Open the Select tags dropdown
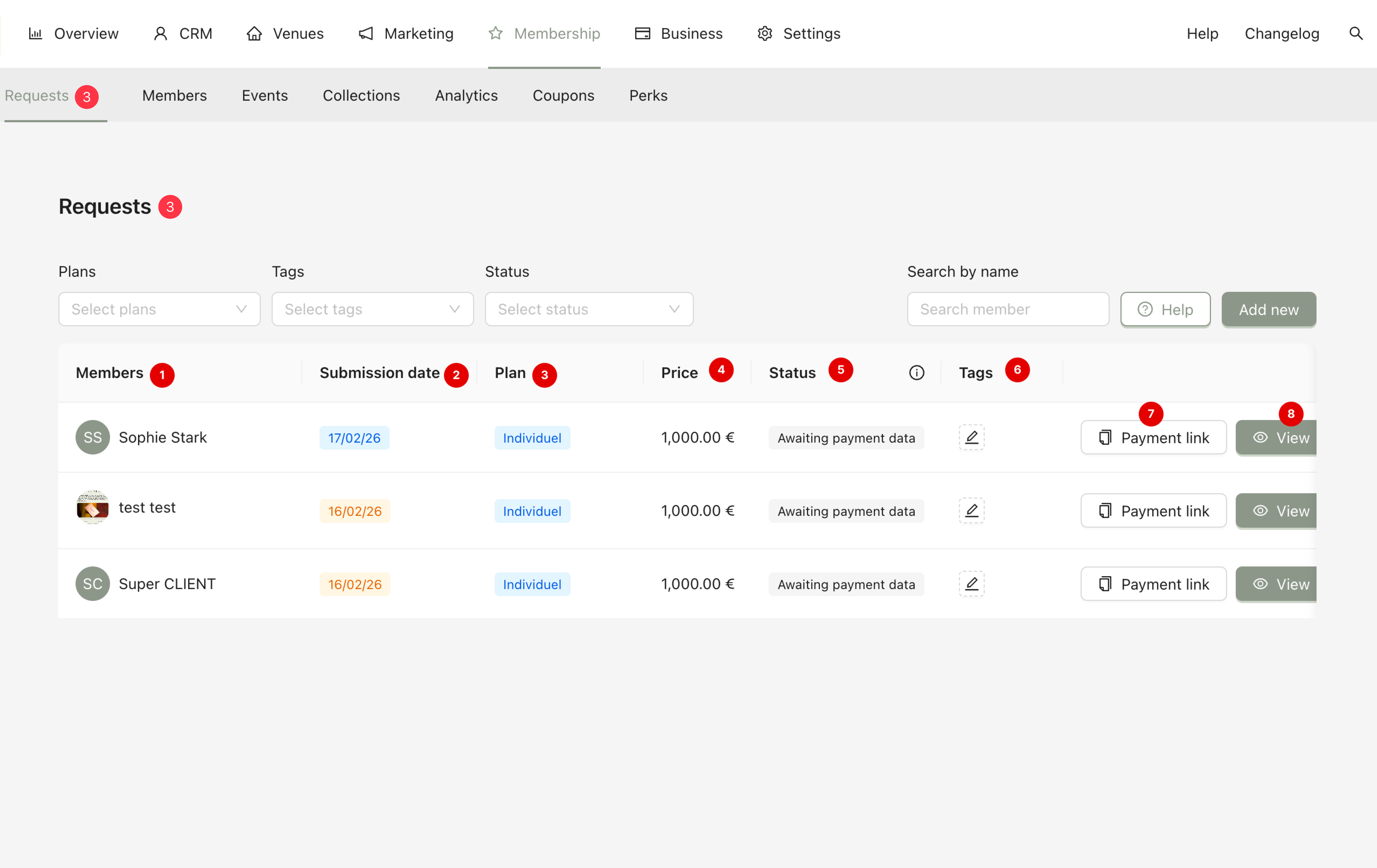 pos(372,309)
